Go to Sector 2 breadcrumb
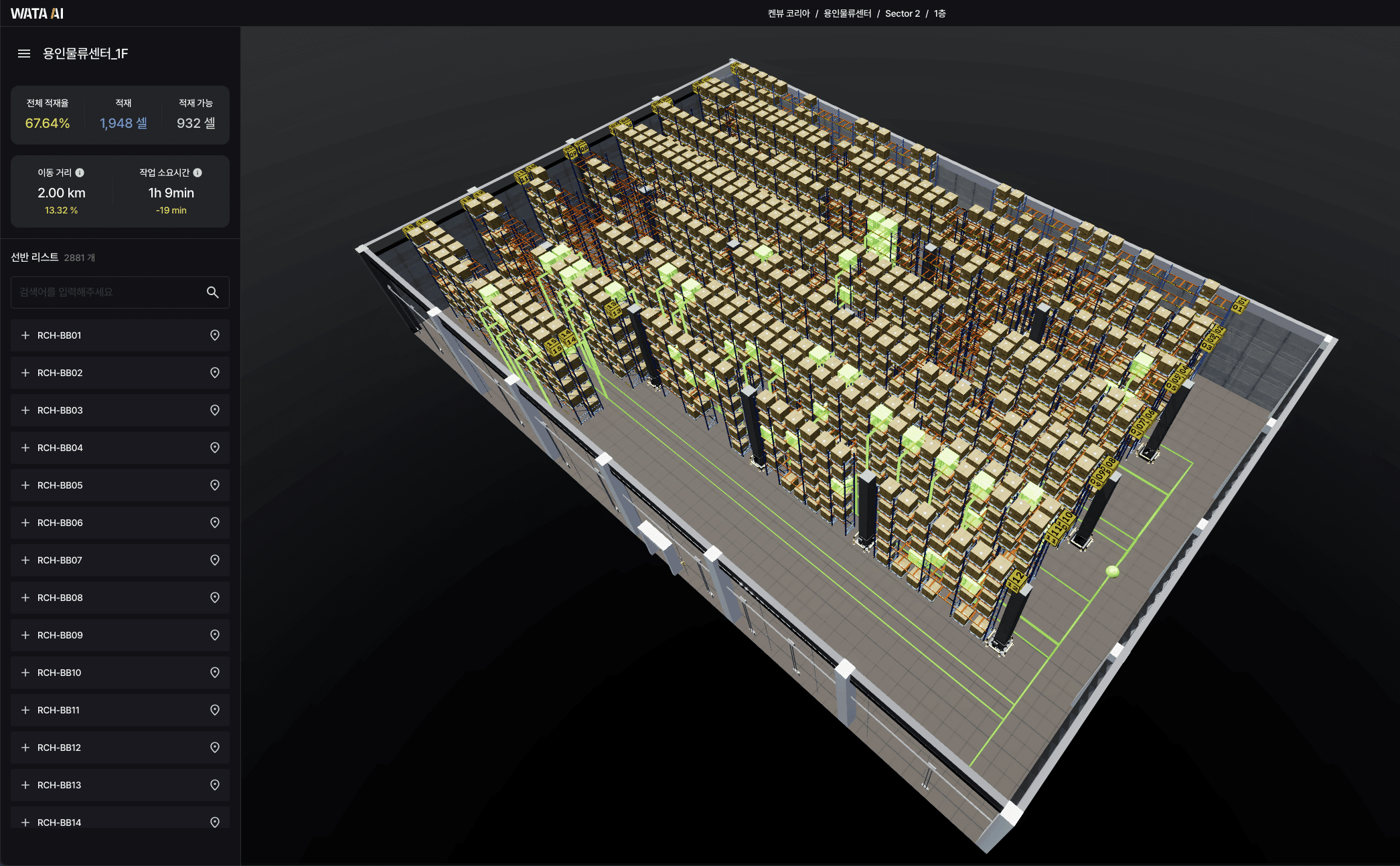The width and height of the screenshot is (1400, 866). (902, 13)
